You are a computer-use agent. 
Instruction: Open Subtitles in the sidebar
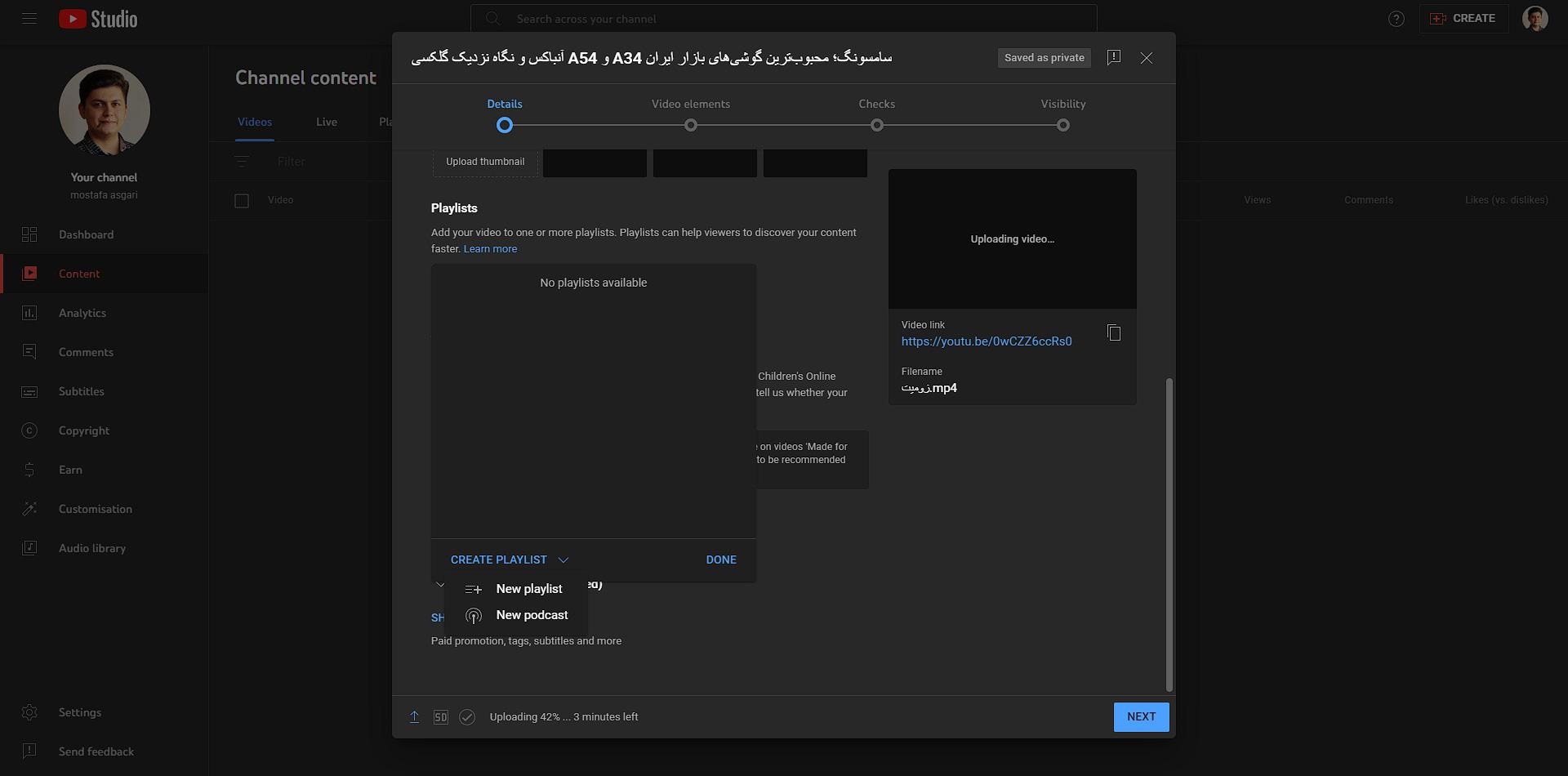(105, 391)
